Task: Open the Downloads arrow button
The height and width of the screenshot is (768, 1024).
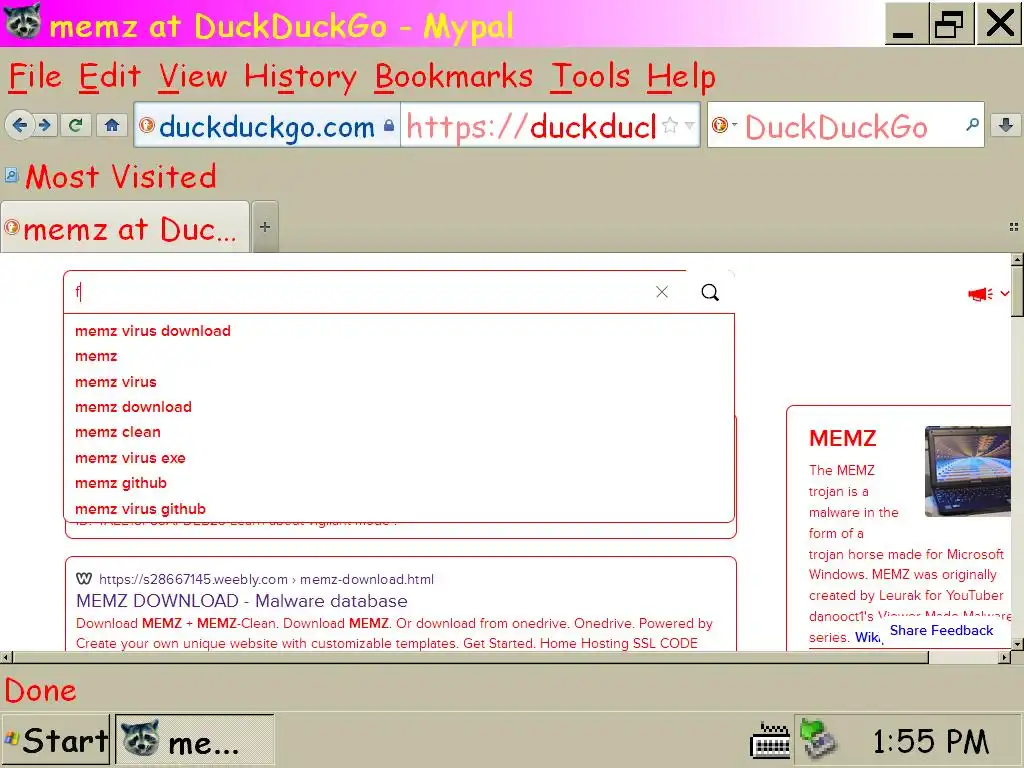Action: point(1006,125)
